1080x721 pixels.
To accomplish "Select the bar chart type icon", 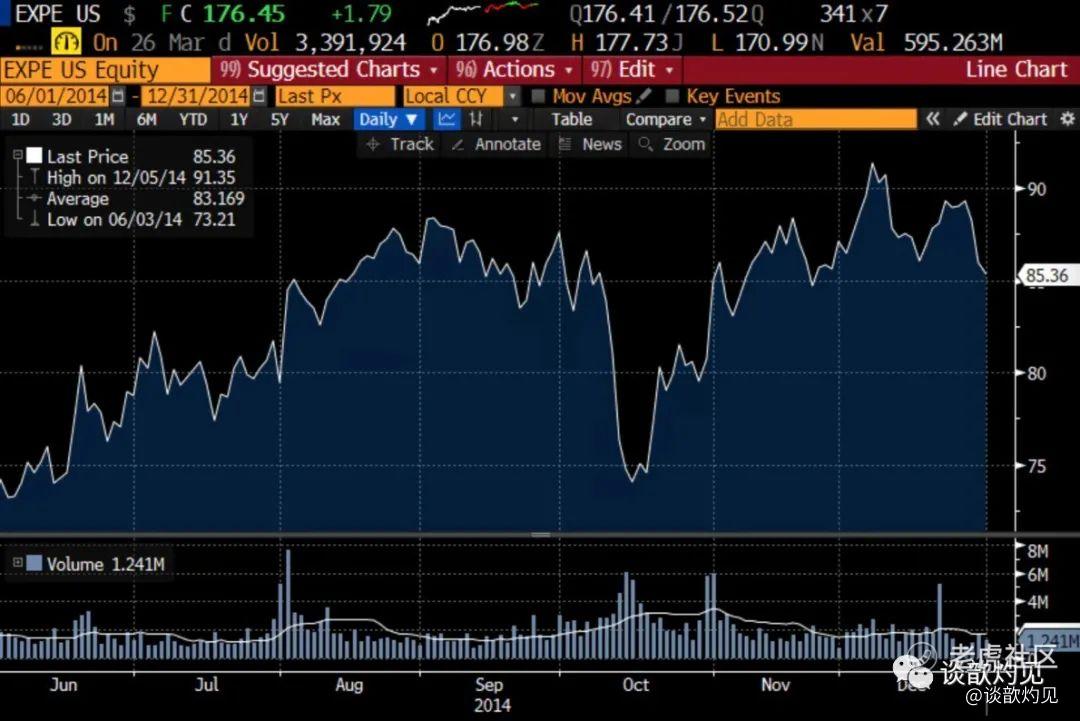I will pos(477,119).
